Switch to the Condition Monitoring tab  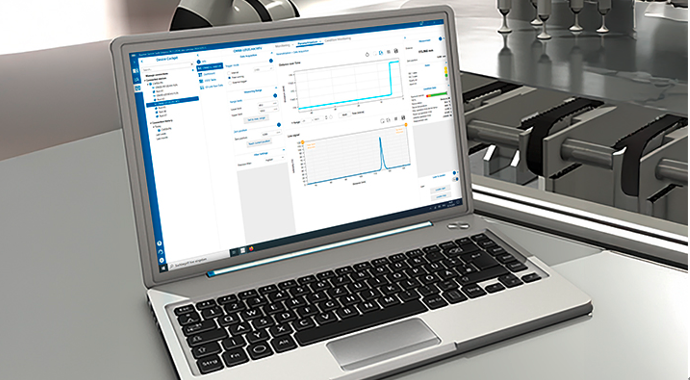[337, 40]
